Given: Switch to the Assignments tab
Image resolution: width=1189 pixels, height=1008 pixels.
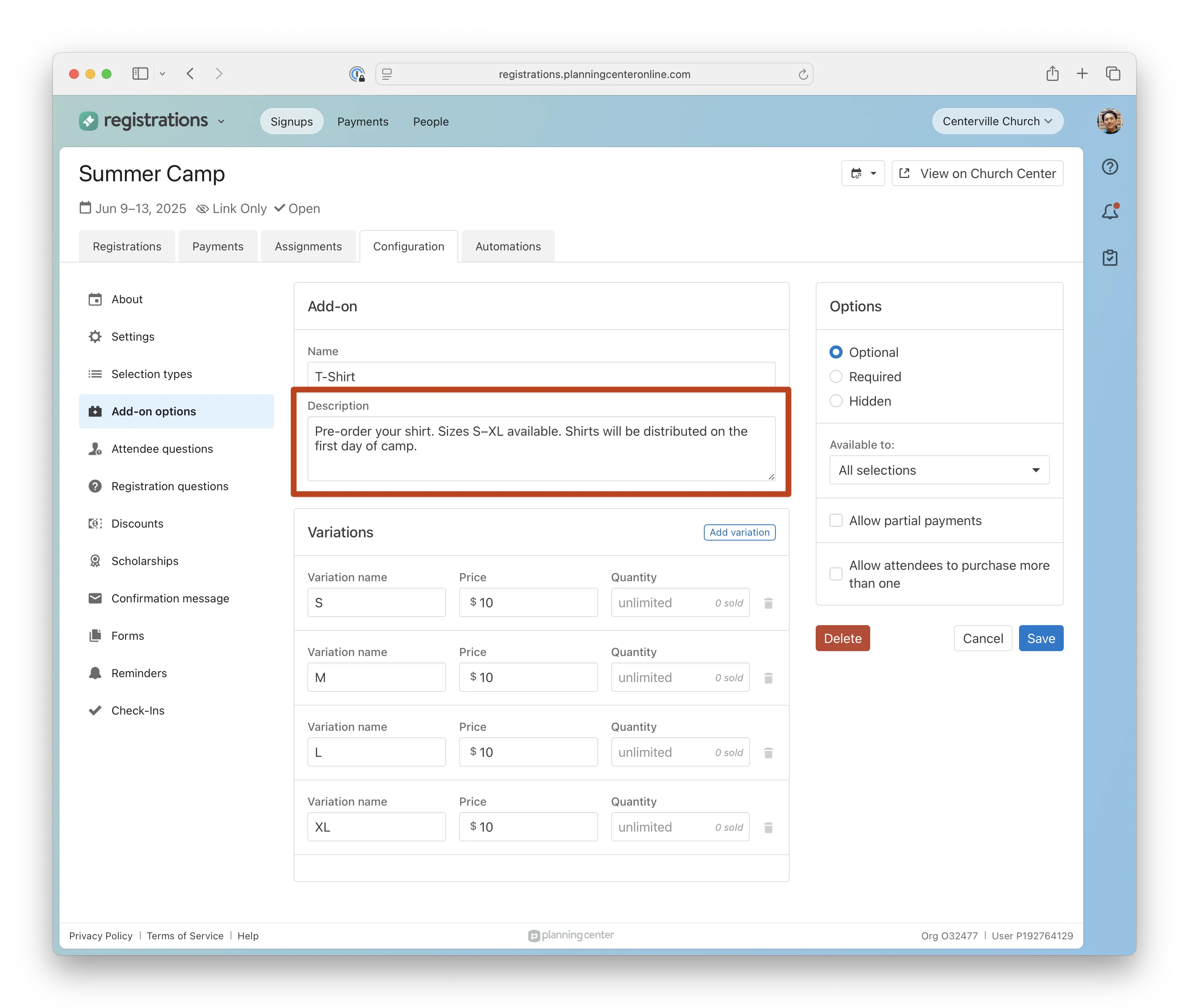Looking at the screenshot, I should coord(308,246).
